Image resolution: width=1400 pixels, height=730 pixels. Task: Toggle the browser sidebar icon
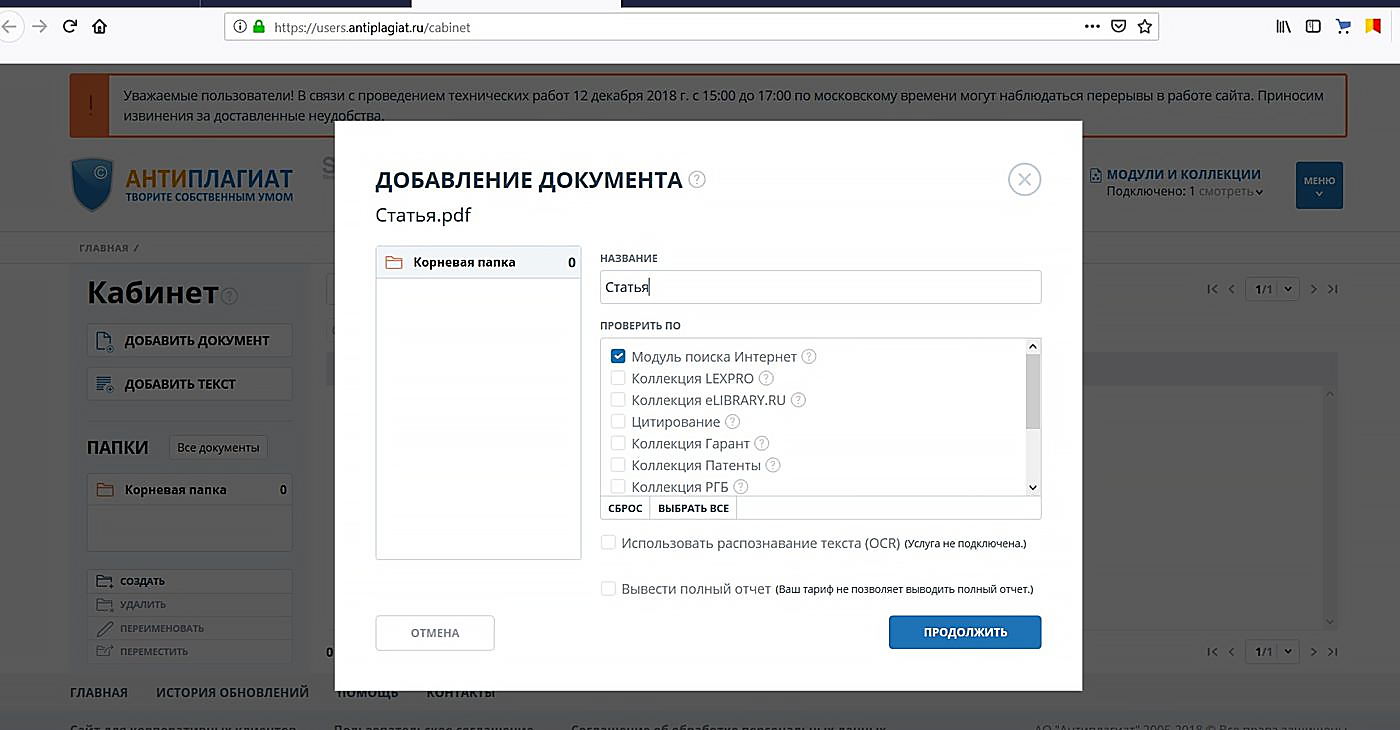[1313, 27]
